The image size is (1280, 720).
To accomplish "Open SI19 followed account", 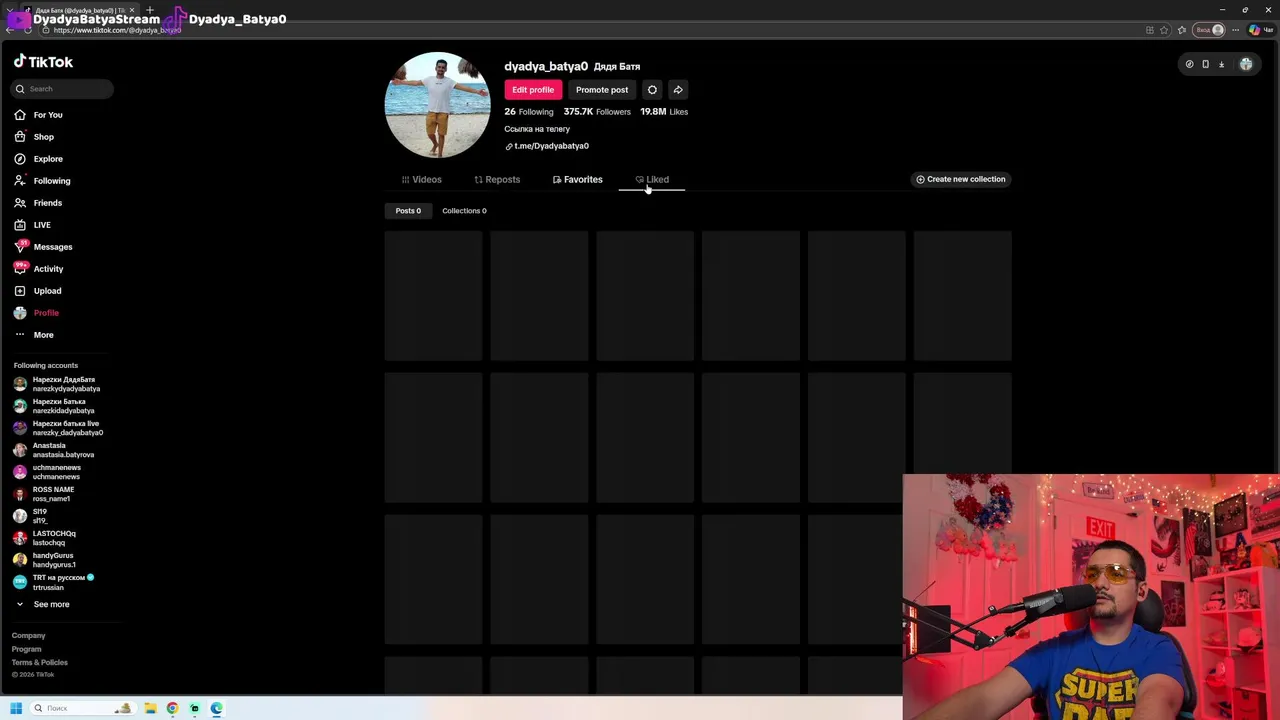I will [x=31, y=516].
